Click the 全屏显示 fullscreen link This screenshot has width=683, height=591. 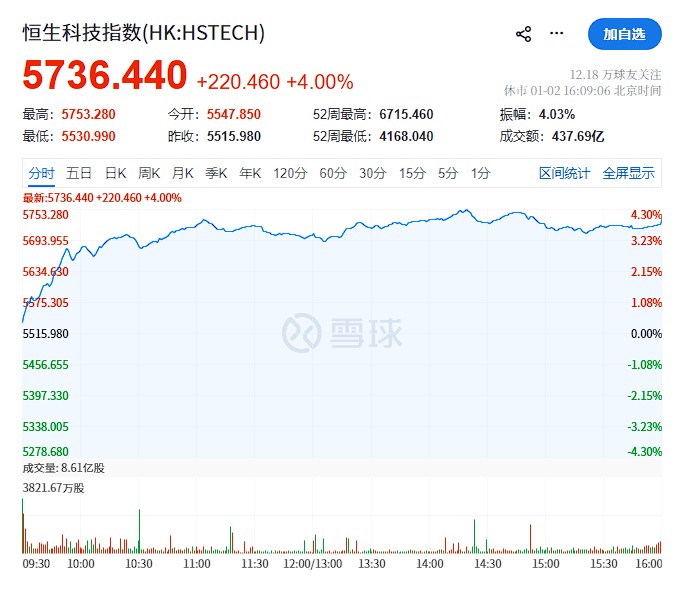tap(628, 173)
